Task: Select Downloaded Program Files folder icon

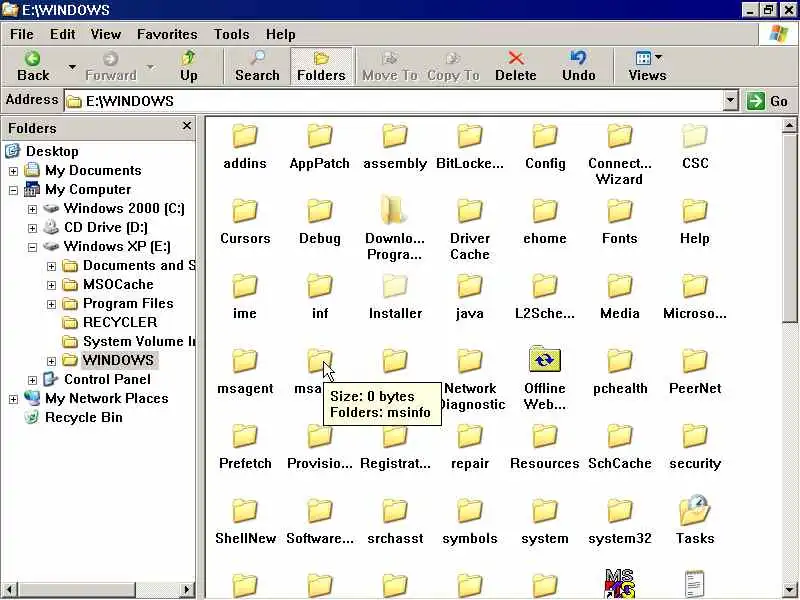Action: point(395,210)
